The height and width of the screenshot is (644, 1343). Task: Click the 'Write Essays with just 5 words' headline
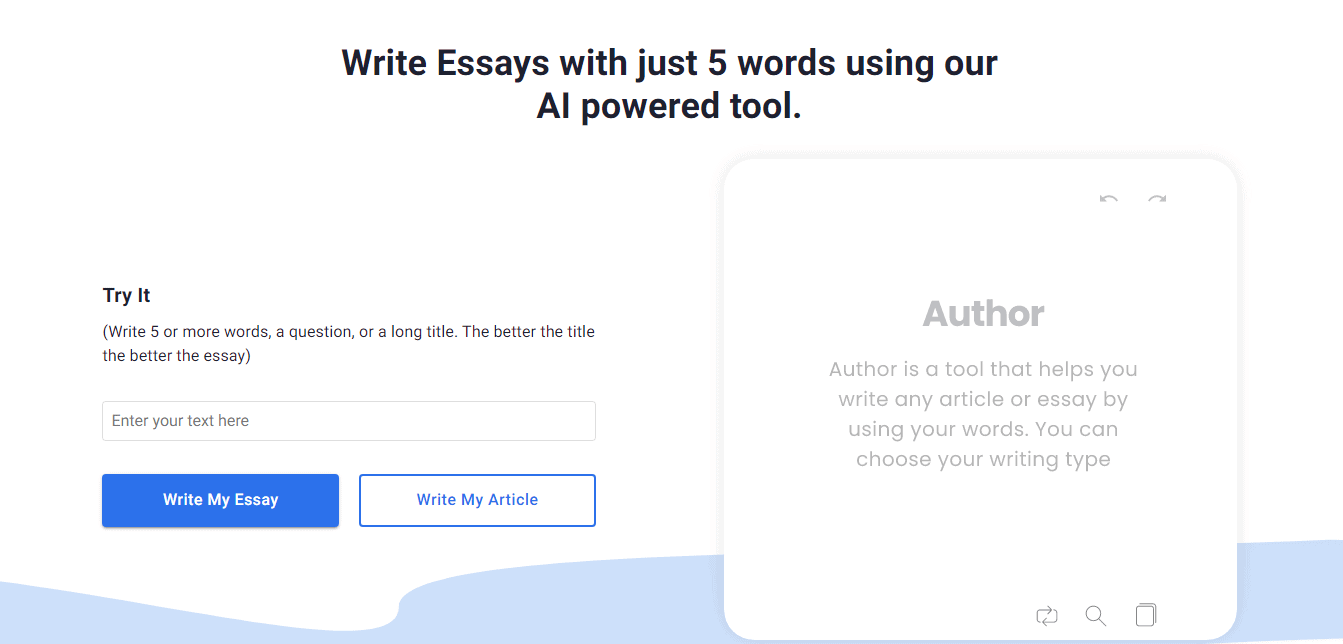[x=670, y=63]
